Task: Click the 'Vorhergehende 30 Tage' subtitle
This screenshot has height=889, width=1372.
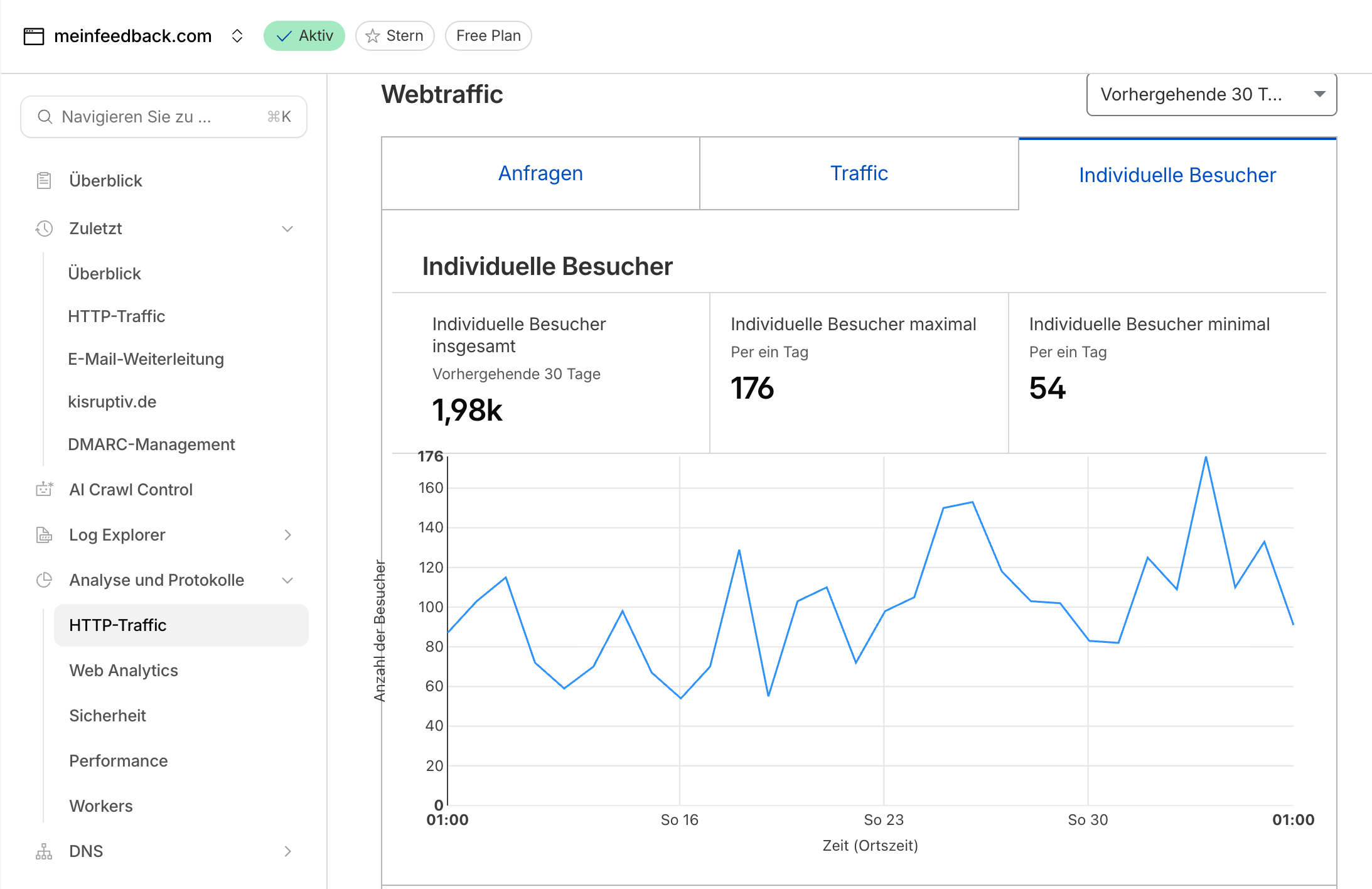Action: [x=516, y=374]
